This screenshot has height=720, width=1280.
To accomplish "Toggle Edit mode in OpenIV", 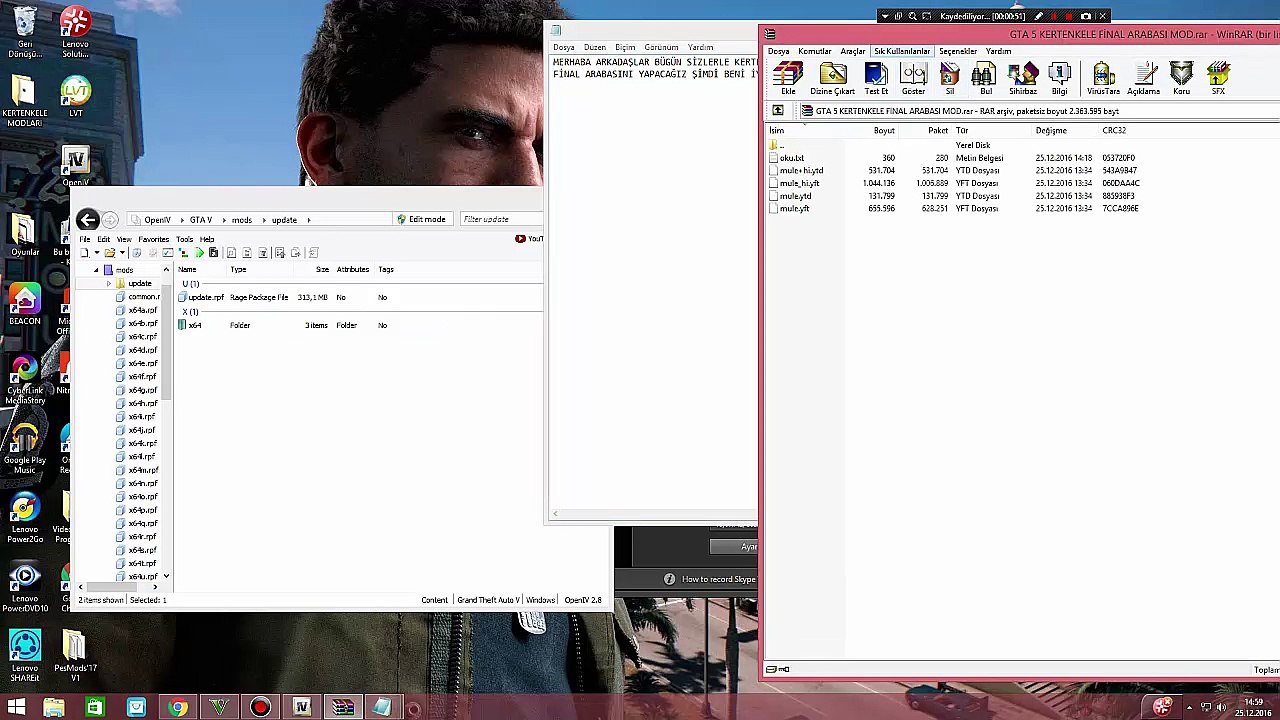I will pos(421,219).
